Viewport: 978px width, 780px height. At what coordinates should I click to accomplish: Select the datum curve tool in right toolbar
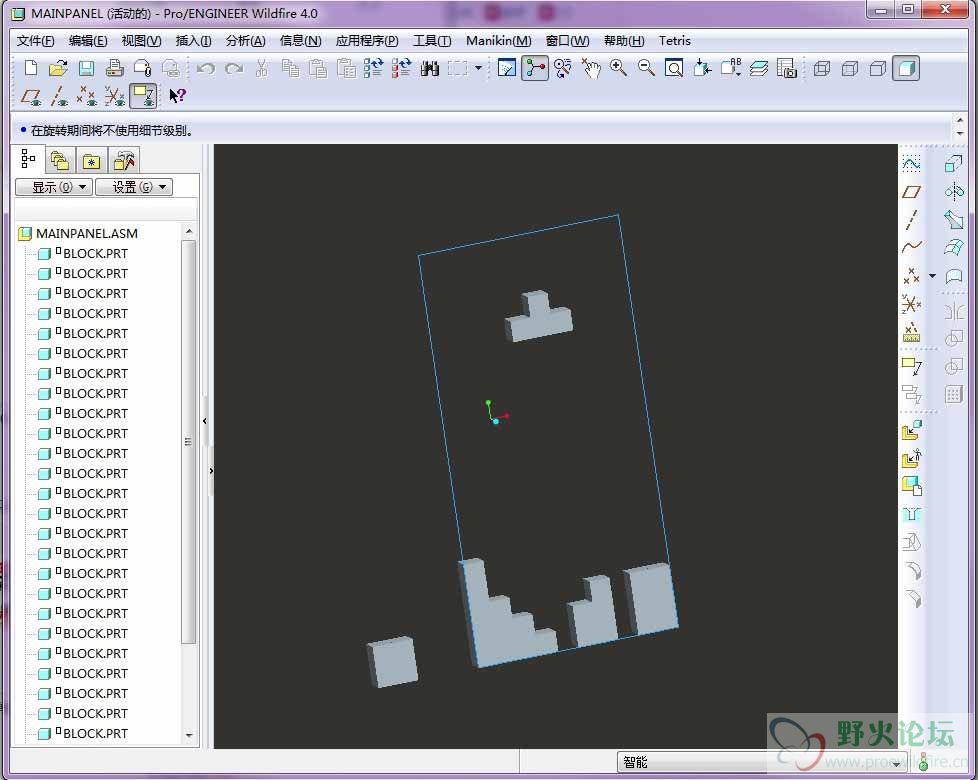point(911,247)
